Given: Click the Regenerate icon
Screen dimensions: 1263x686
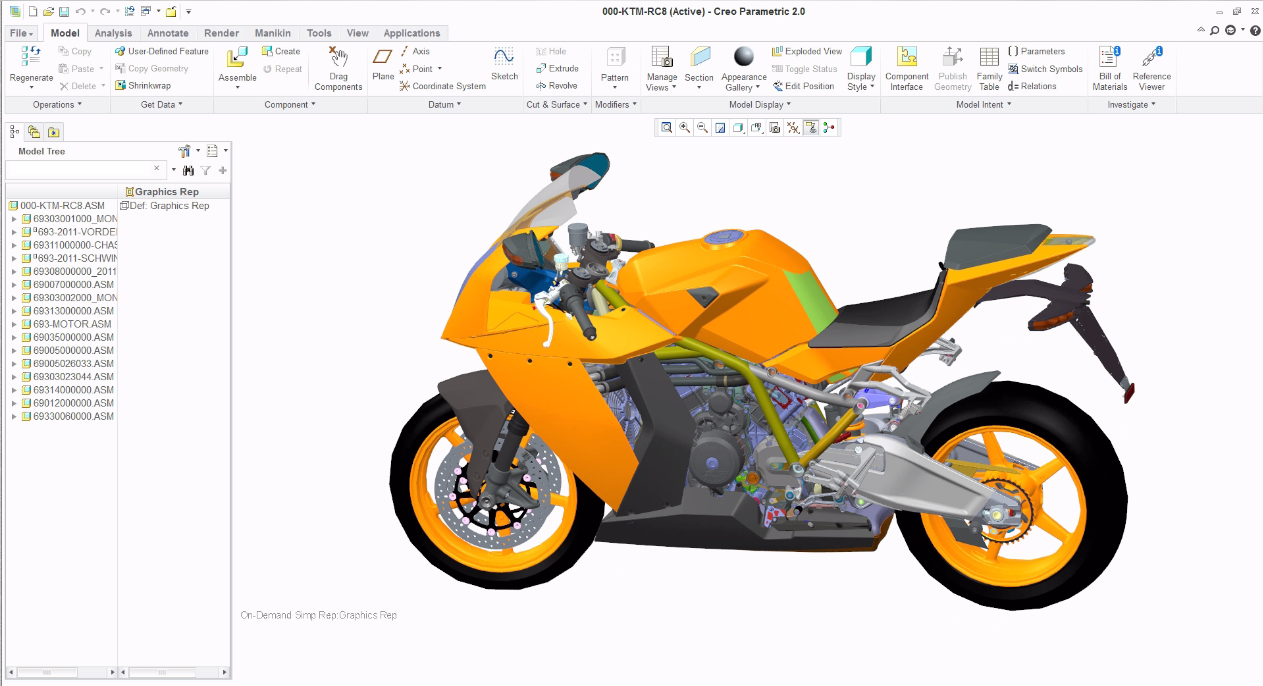Looking at the screenshot, I should (x=31, y=58).
